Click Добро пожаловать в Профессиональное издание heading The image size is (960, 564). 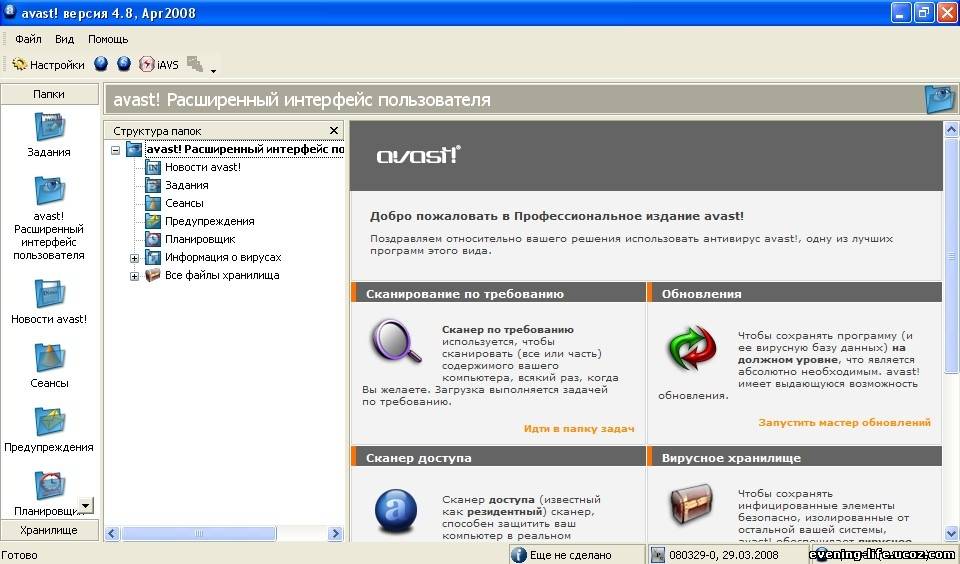click(557, 216)
